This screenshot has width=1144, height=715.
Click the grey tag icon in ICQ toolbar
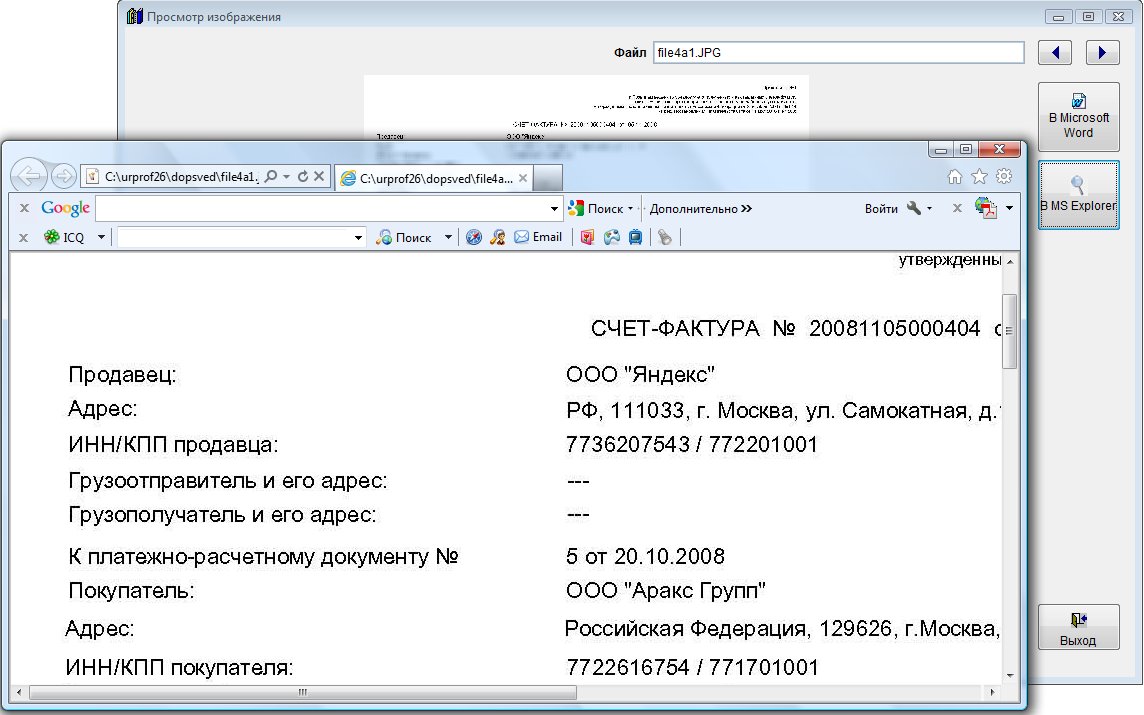pos(664,237)
